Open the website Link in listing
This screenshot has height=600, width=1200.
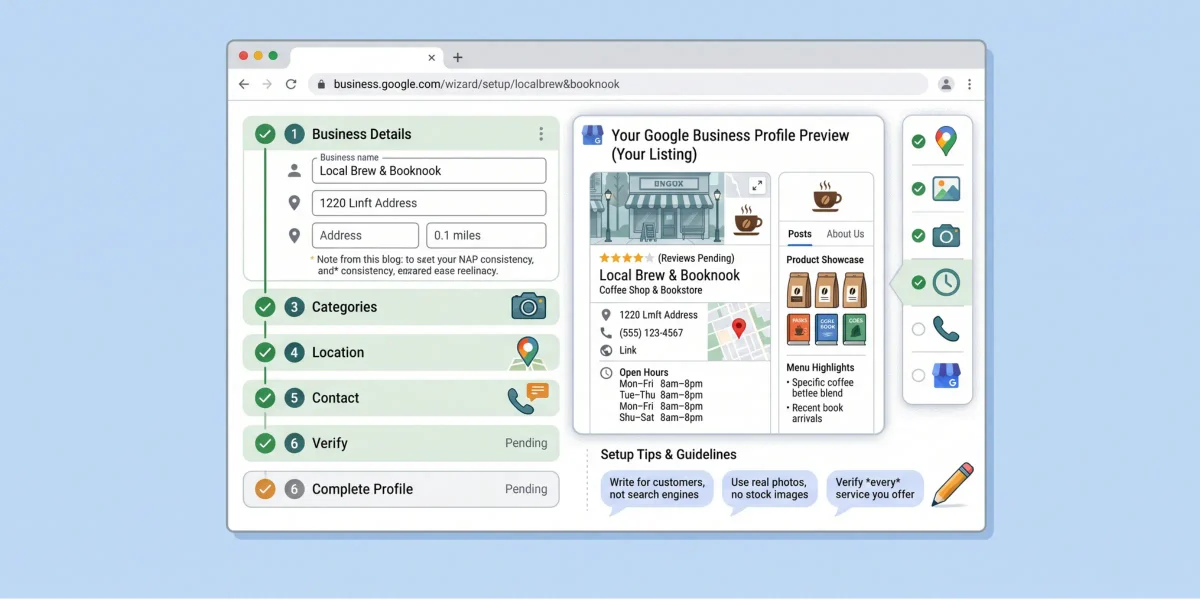628,350
